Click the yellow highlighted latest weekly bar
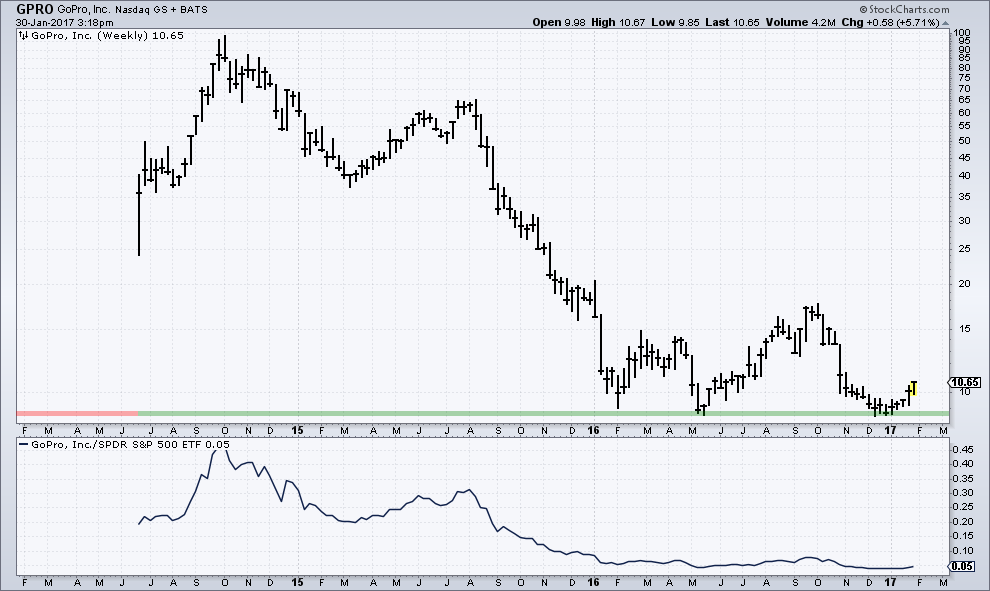This screenshot has width=990, height=591. pos(914,388)
